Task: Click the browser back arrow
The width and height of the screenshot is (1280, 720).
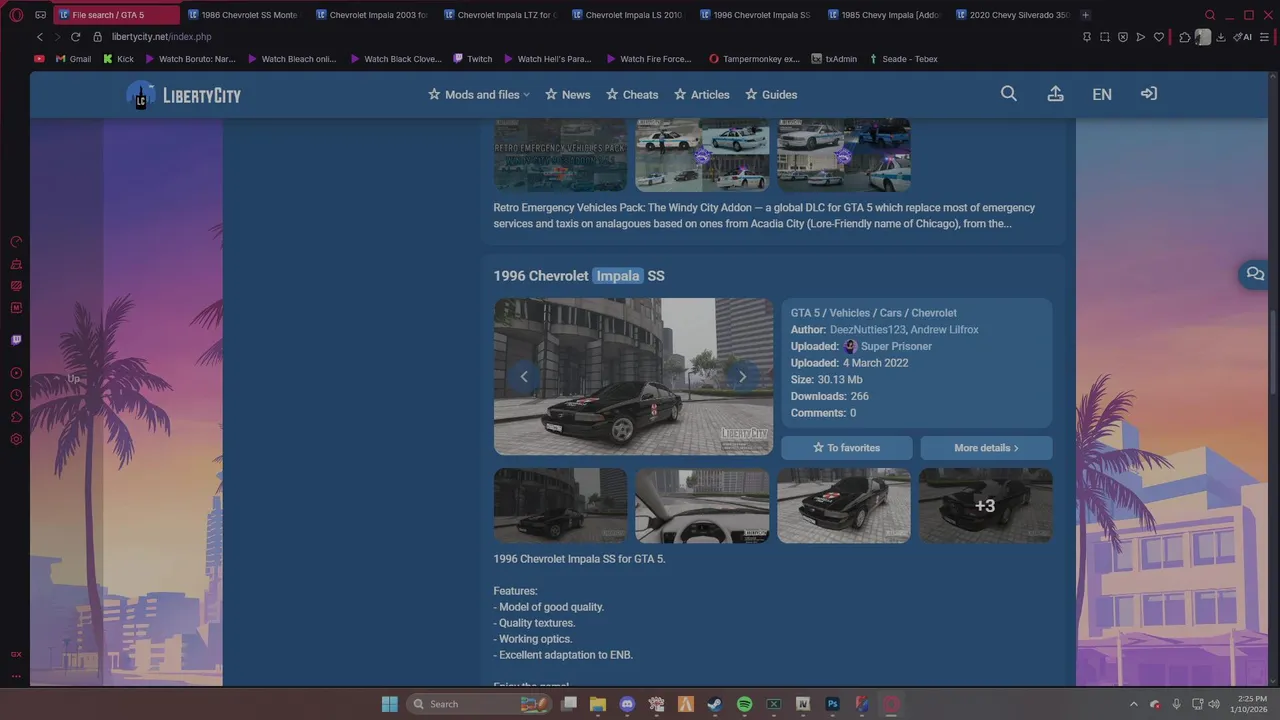Action: pyautogui.click(x=40, y=37)
